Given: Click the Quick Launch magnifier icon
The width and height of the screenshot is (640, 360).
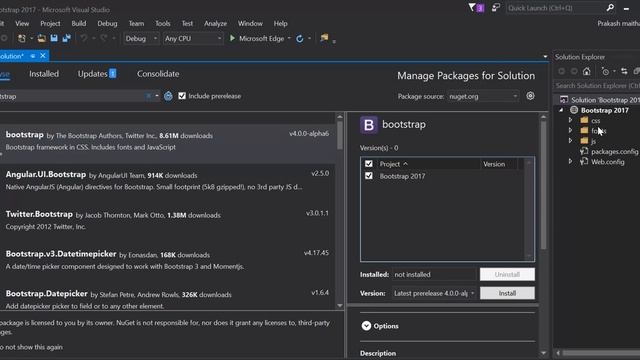Looking at the screenshot, I should coord(610,7).
